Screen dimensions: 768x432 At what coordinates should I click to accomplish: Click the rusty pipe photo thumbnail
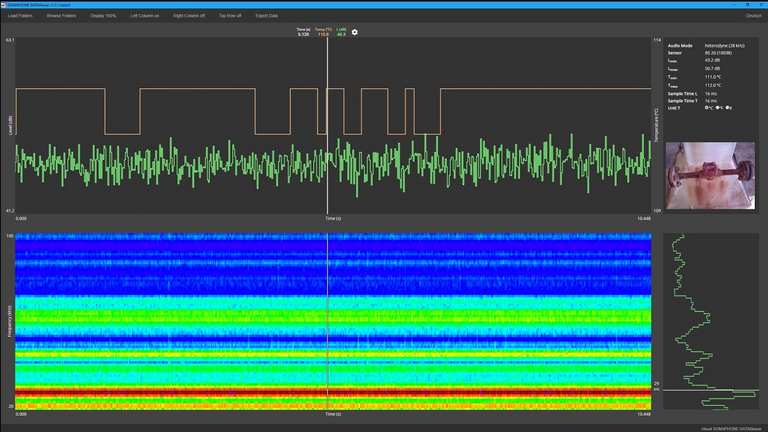[712, 175]
